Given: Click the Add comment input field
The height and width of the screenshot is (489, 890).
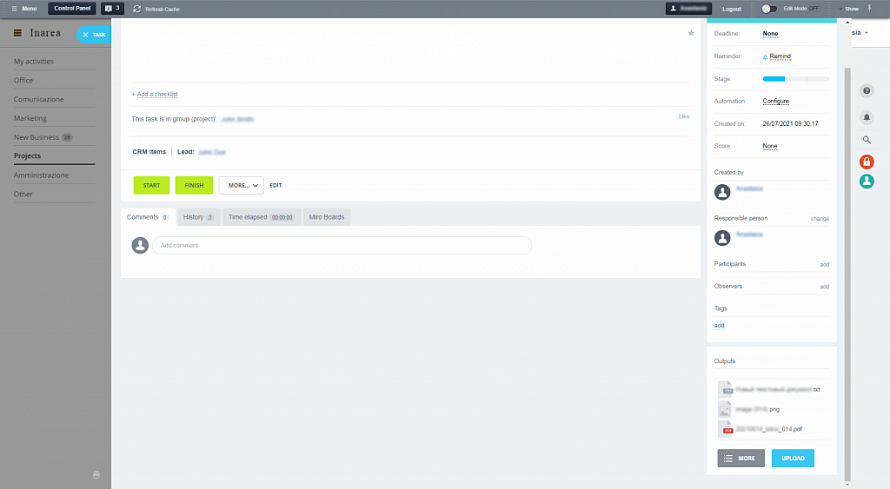Looking at the screenshot, I should [341, 245].
